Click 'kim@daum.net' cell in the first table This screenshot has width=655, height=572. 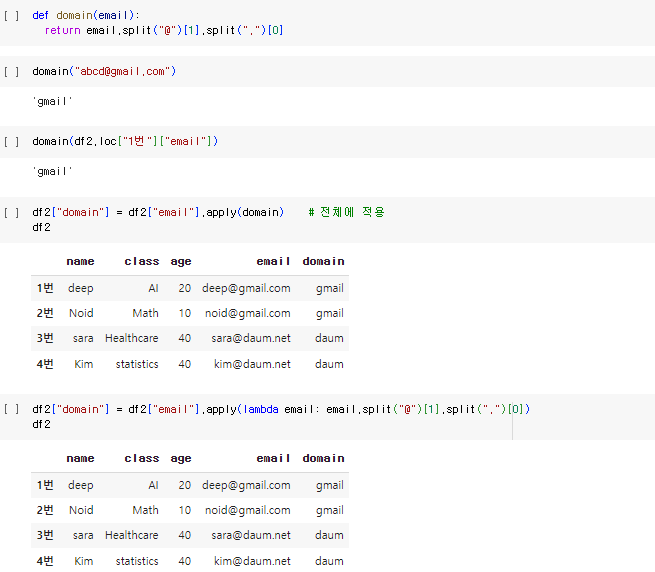pos(252,364)
